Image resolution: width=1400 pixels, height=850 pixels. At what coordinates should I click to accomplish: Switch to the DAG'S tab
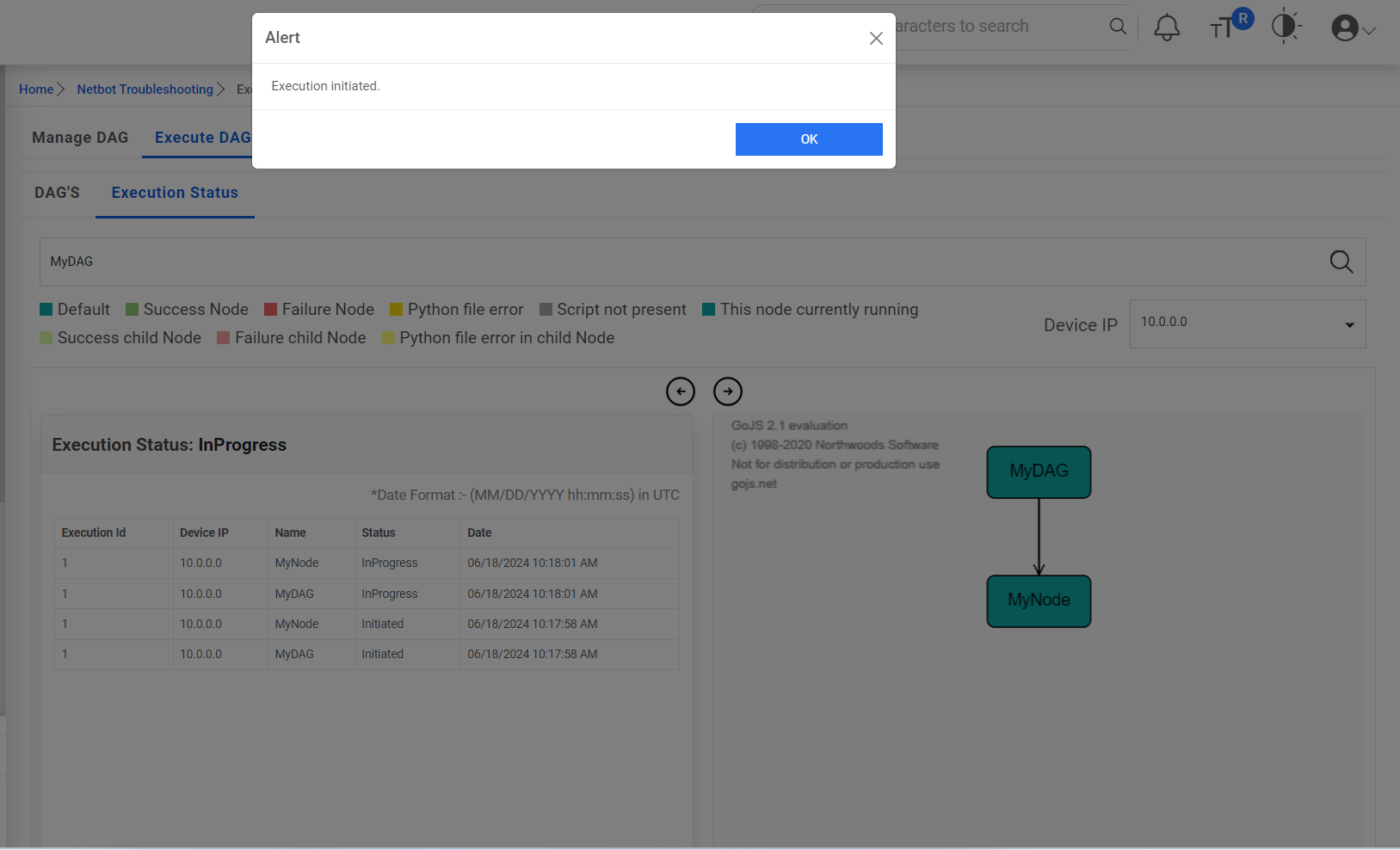click(57, 193)
